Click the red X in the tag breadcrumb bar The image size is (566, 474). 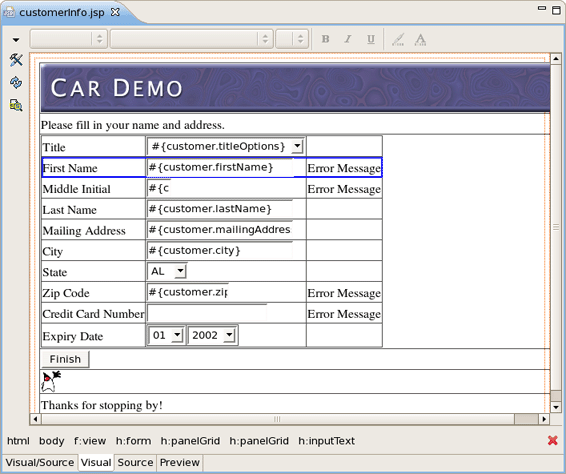point(552,440)
